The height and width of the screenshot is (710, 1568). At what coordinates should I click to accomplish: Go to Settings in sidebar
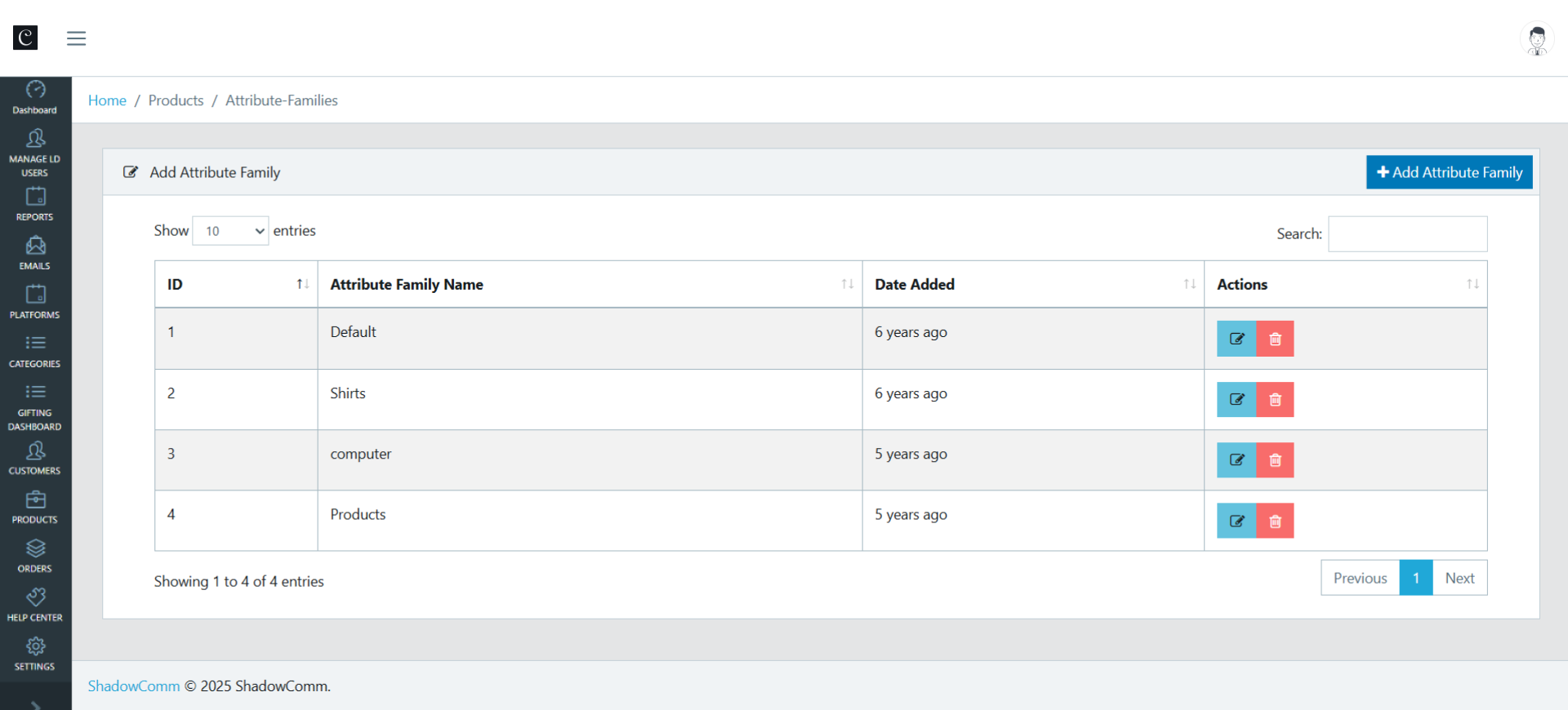(x=35, y=654)
